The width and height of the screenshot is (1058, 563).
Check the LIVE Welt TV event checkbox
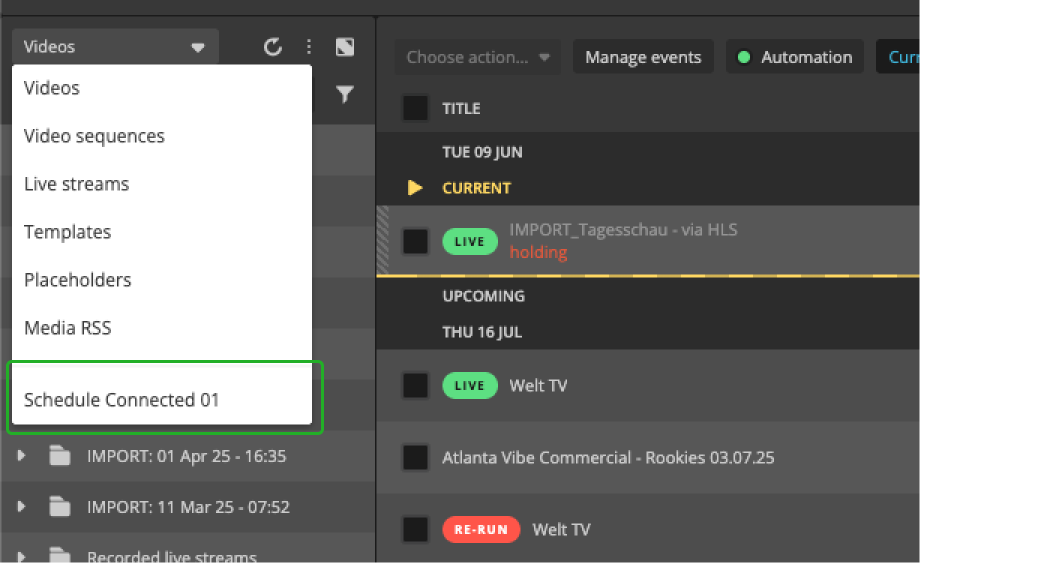(415, 385)
